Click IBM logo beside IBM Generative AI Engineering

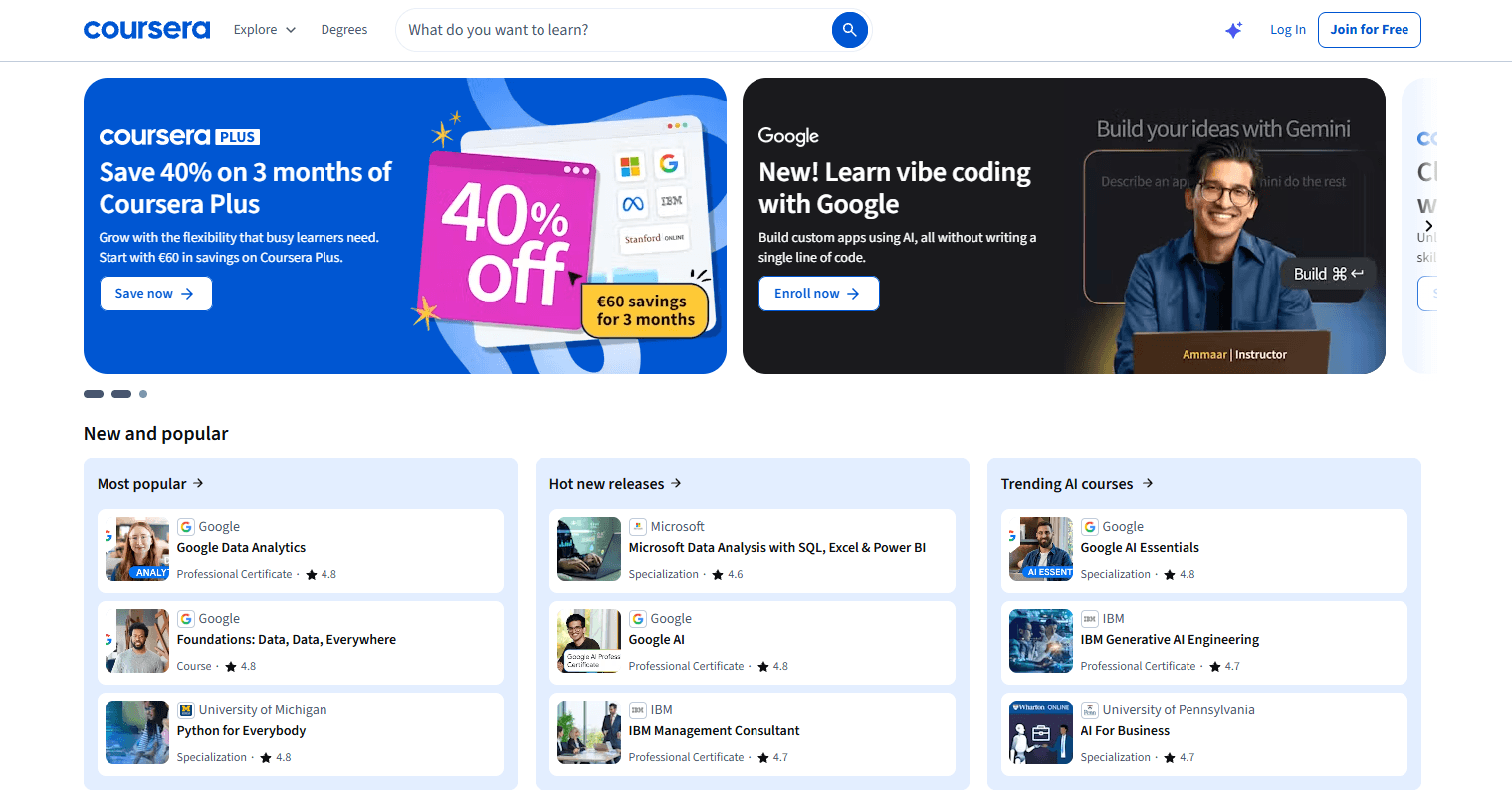[x=1090, y=619]
